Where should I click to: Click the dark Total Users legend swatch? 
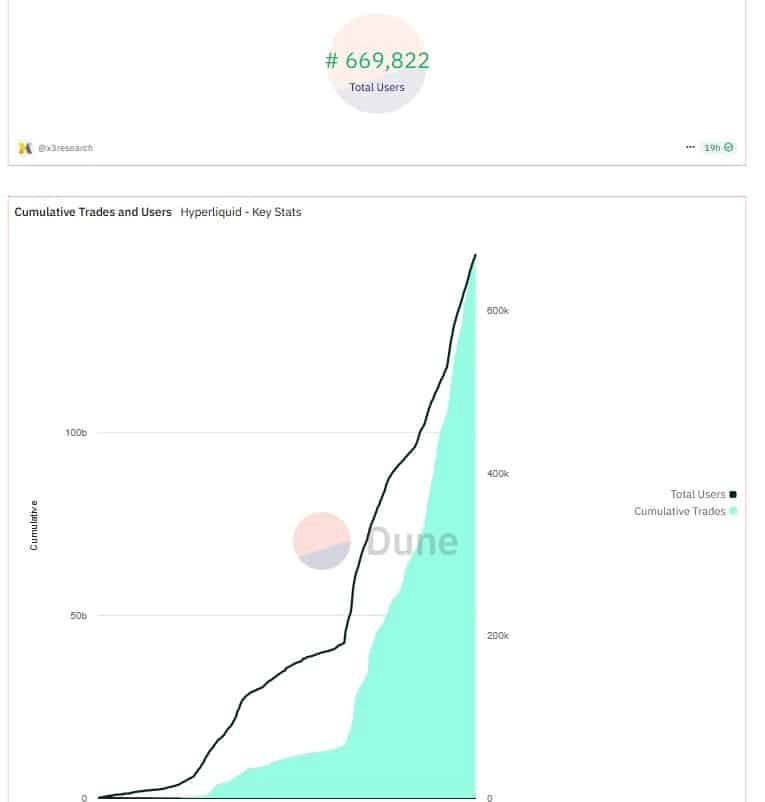click(733, 494)
